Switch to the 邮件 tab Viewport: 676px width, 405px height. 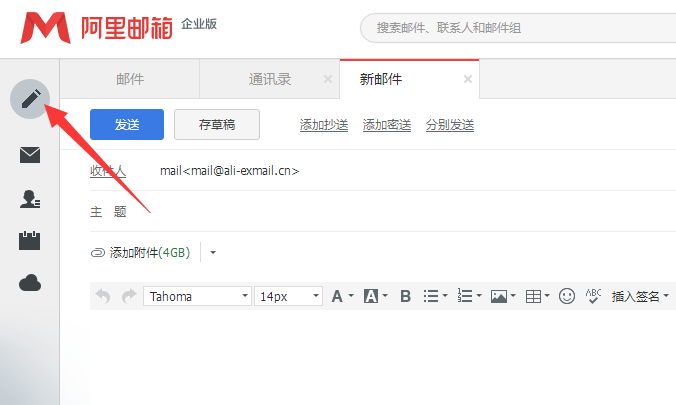coord(130,79)
